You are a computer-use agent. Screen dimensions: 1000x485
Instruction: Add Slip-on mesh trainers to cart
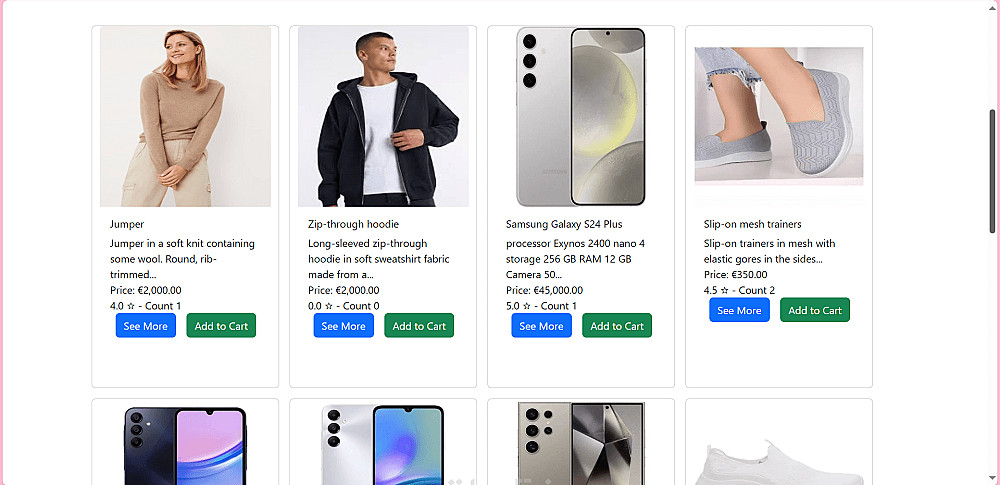[x=815, y=311]
